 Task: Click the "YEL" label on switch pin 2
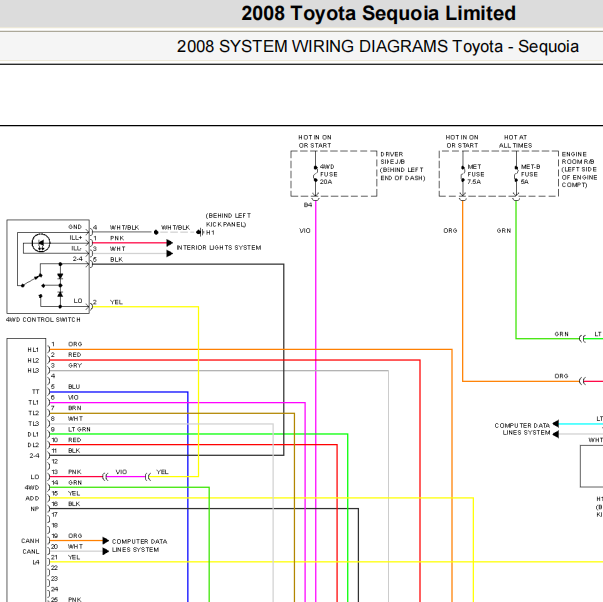tap(116, 302)
